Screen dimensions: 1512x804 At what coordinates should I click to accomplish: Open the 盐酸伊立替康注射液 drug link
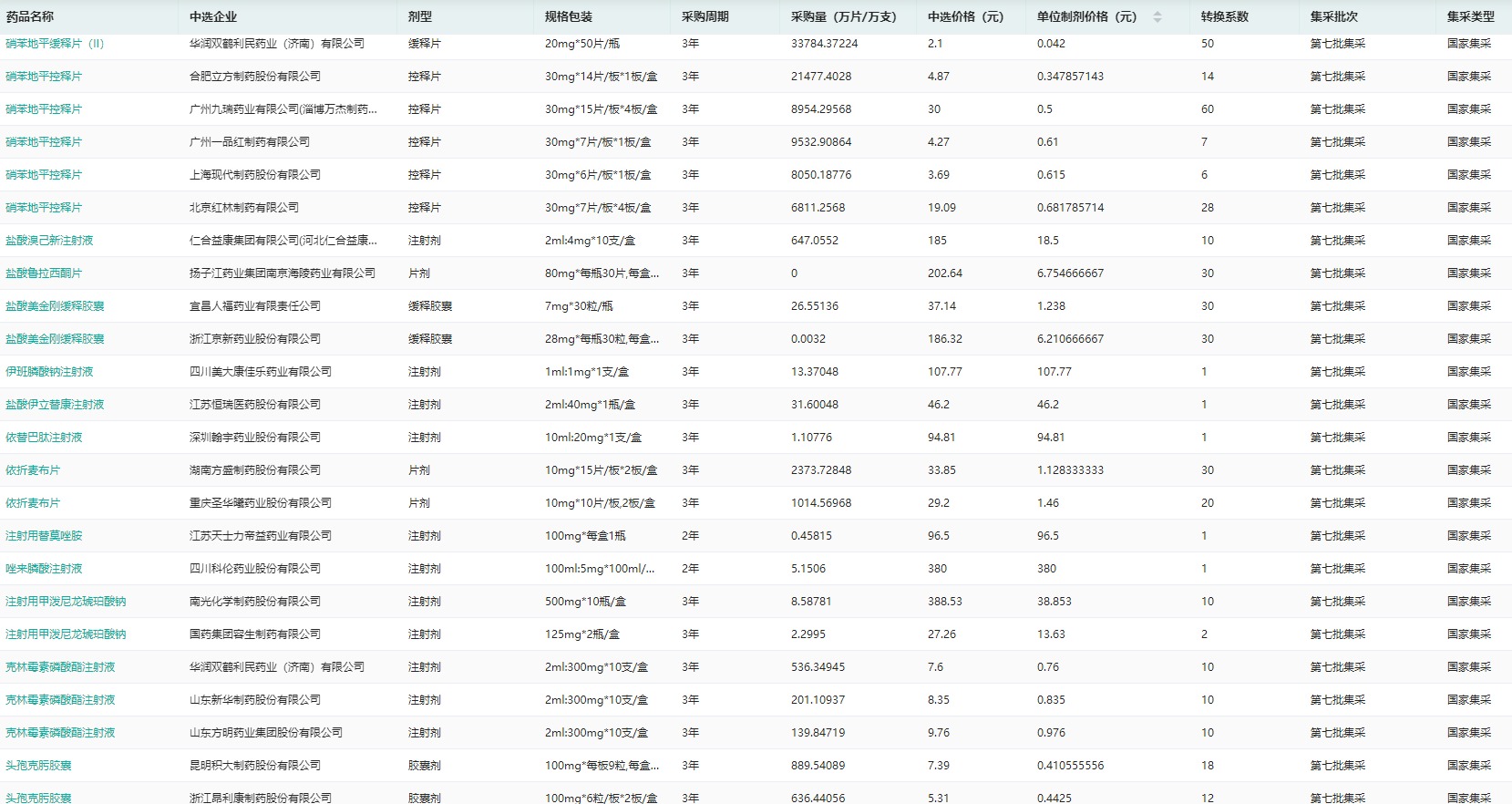(55, 405)
